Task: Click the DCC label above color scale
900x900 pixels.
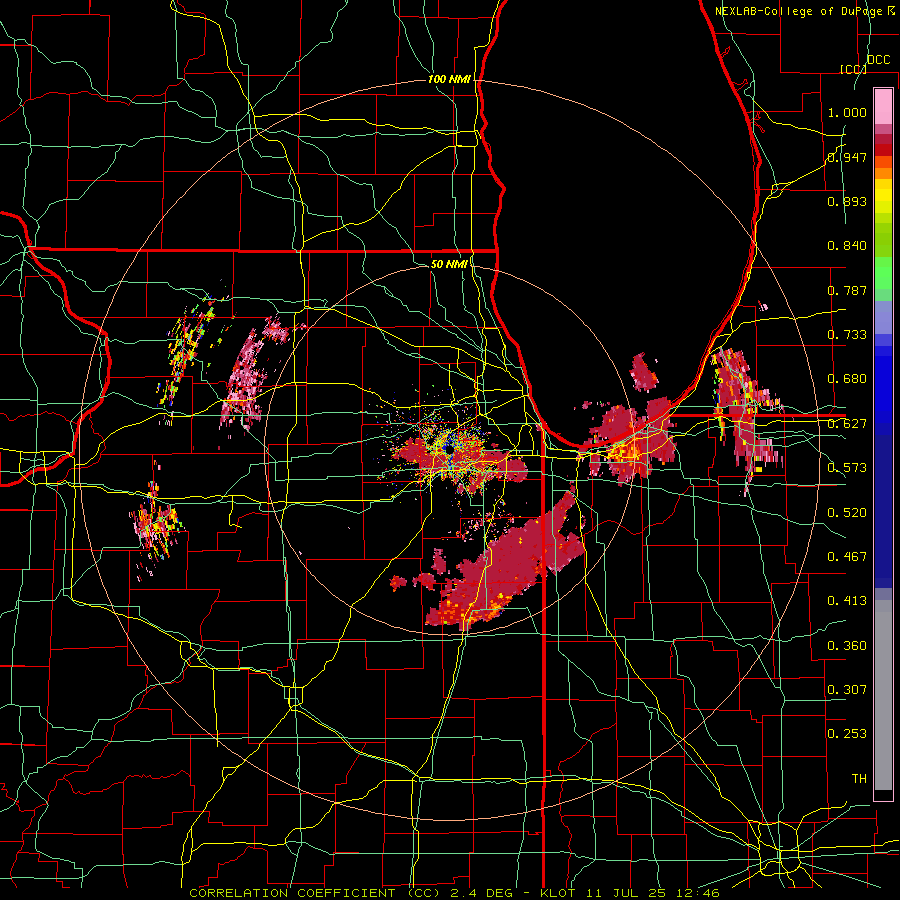Action: point(878,60)
